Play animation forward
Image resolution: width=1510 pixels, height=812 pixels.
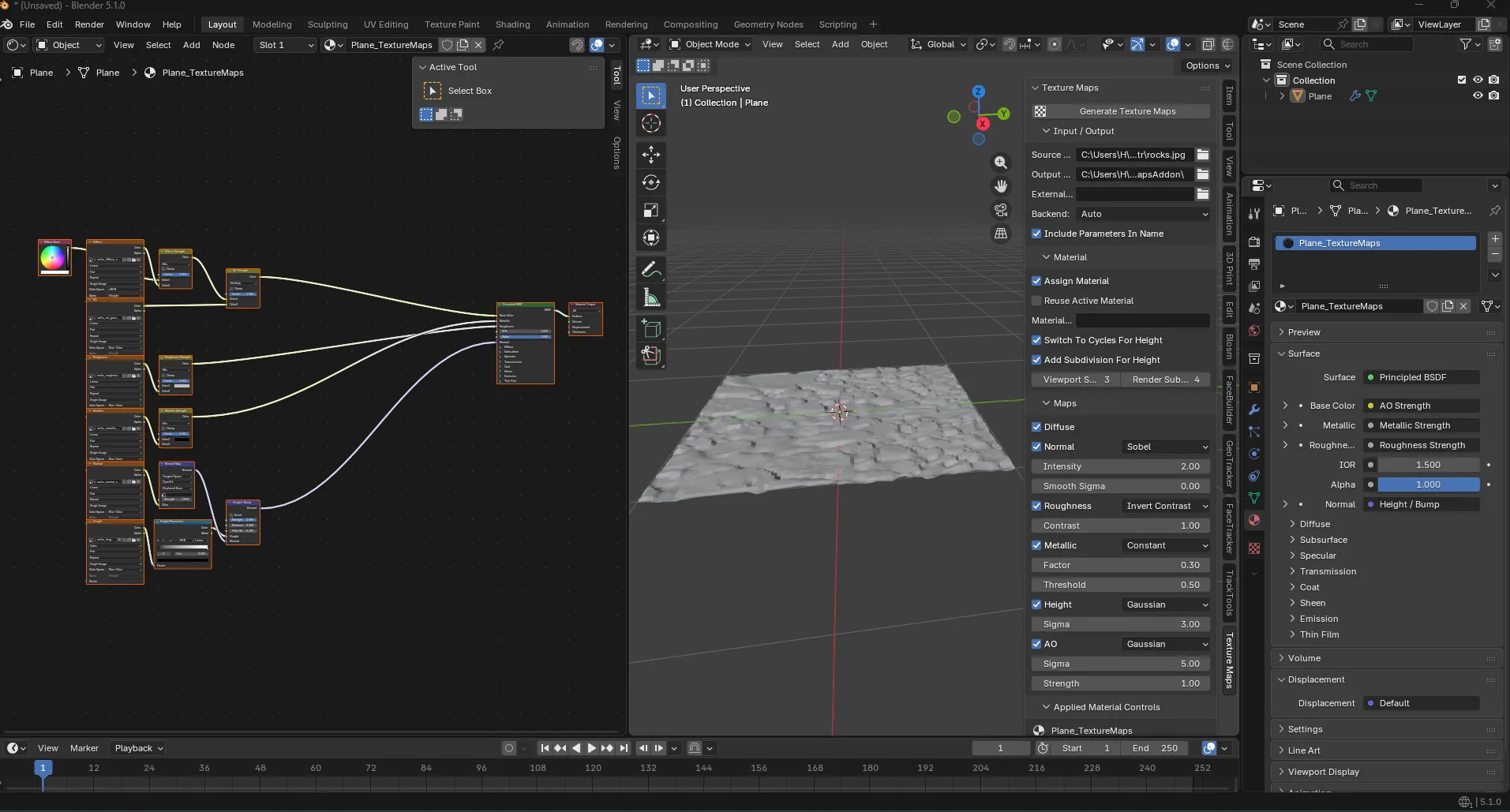591,748
